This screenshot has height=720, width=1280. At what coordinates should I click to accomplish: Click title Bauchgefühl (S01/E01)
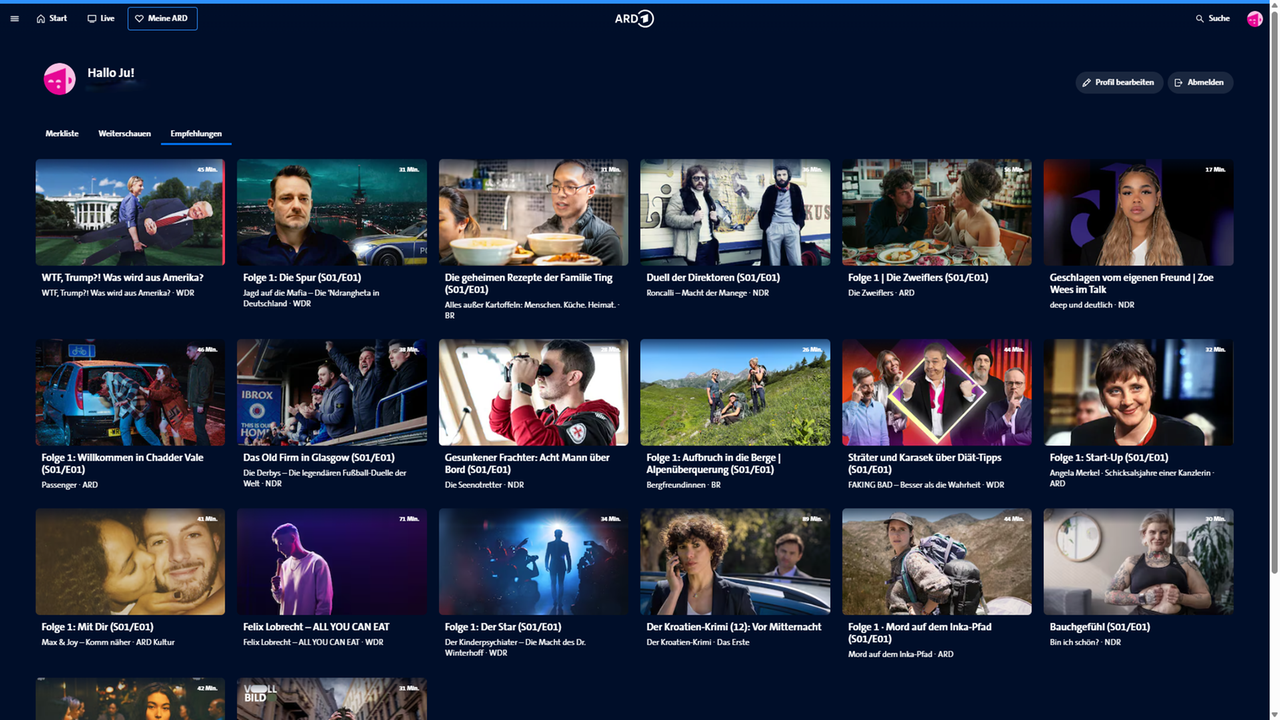[1100, 627]
